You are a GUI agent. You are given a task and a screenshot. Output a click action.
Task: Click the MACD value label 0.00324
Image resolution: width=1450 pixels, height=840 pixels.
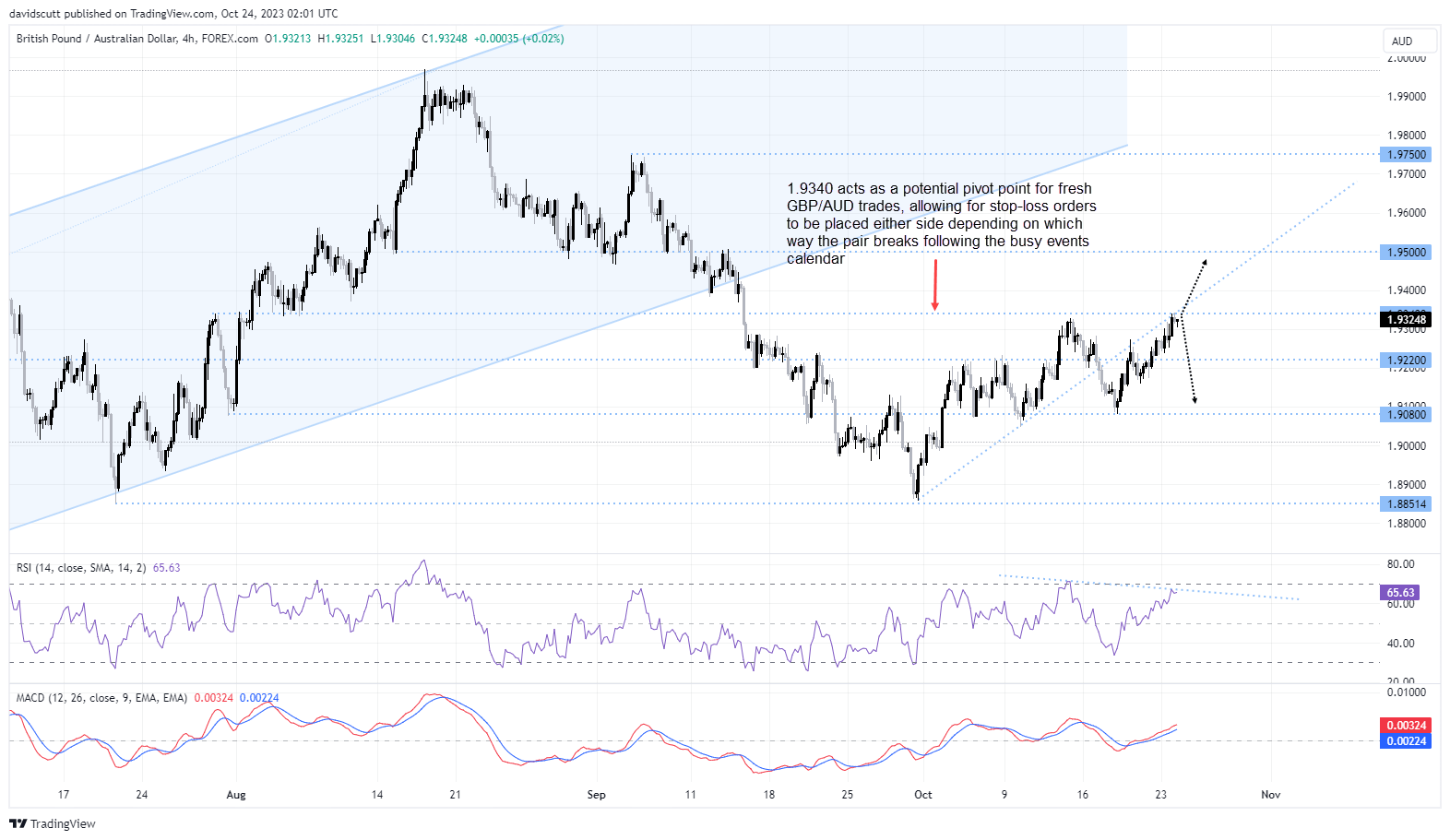coord(1406,726)
